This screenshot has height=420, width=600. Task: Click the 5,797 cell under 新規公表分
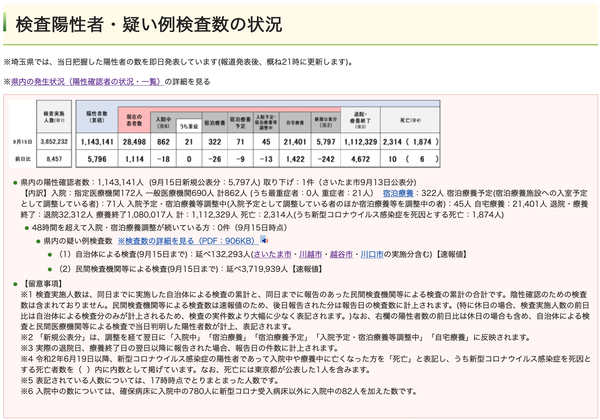click(x=326, y=142)
